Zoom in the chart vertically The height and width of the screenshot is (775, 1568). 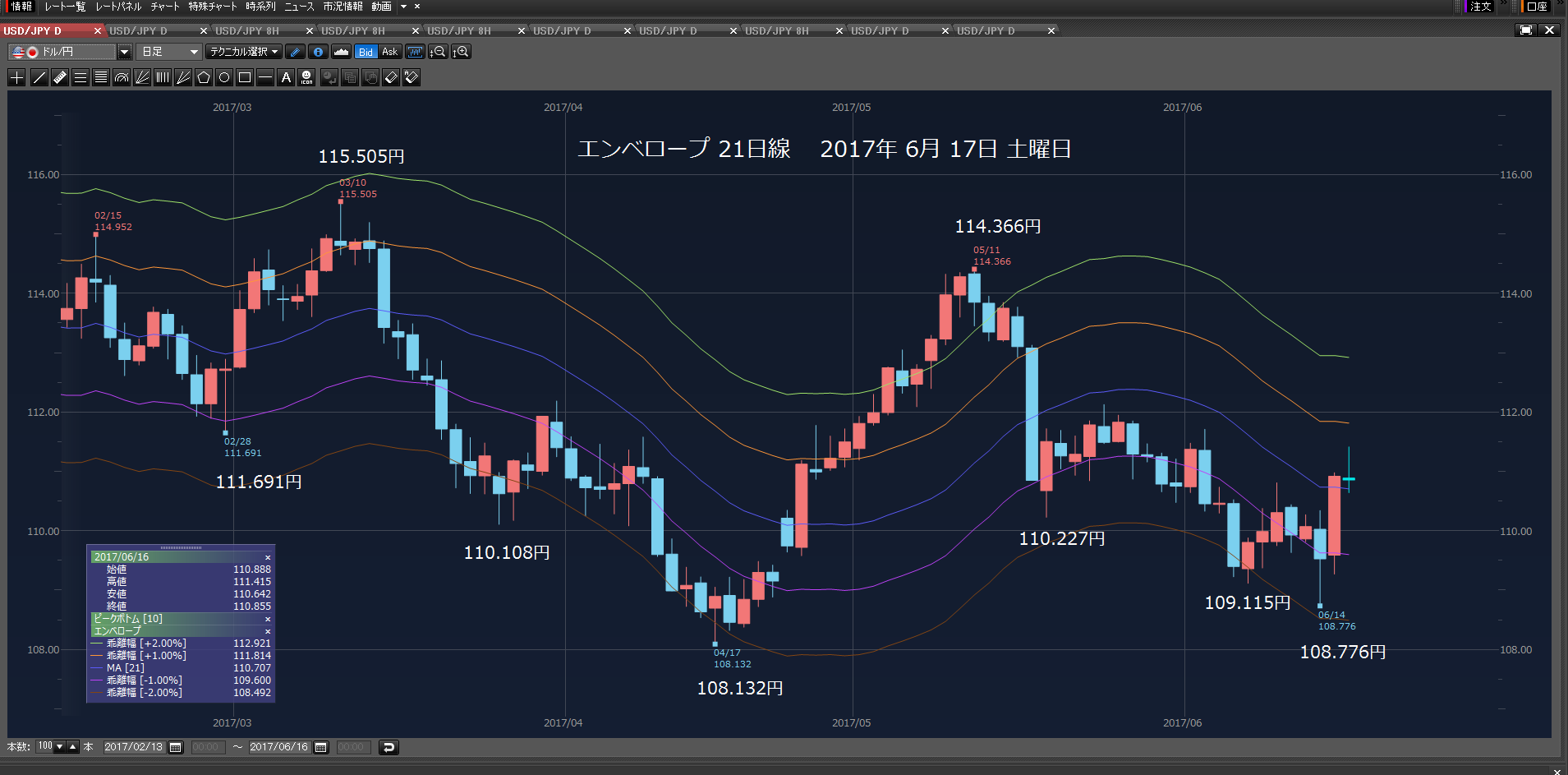pos(462,52)
